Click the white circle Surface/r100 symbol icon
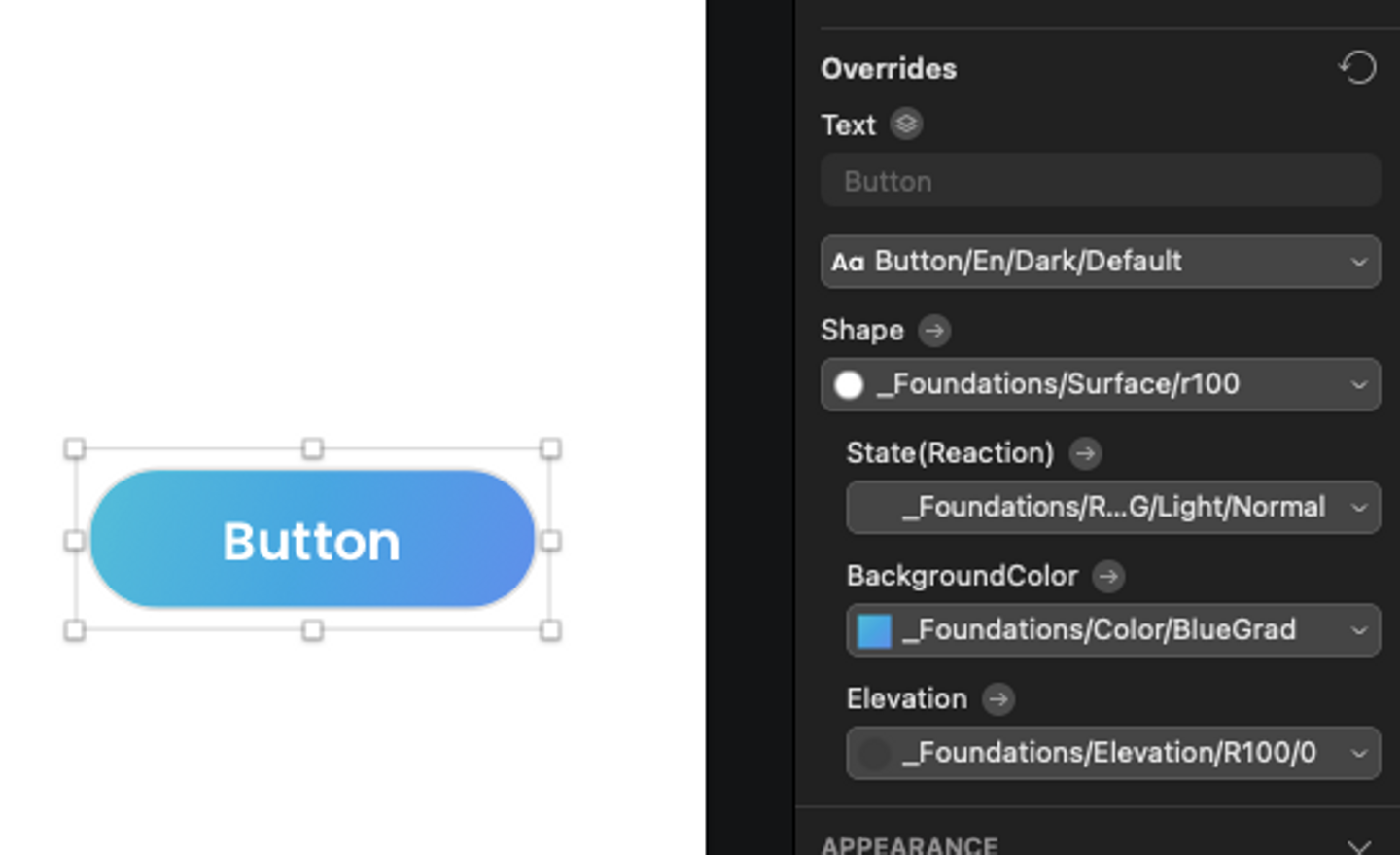The width and height of the screenshot is (1400, 855). pyautogui.click(x=849, y=385)
